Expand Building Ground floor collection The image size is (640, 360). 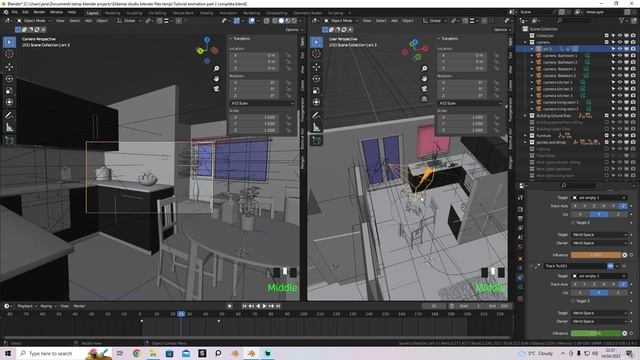(525, 116)
